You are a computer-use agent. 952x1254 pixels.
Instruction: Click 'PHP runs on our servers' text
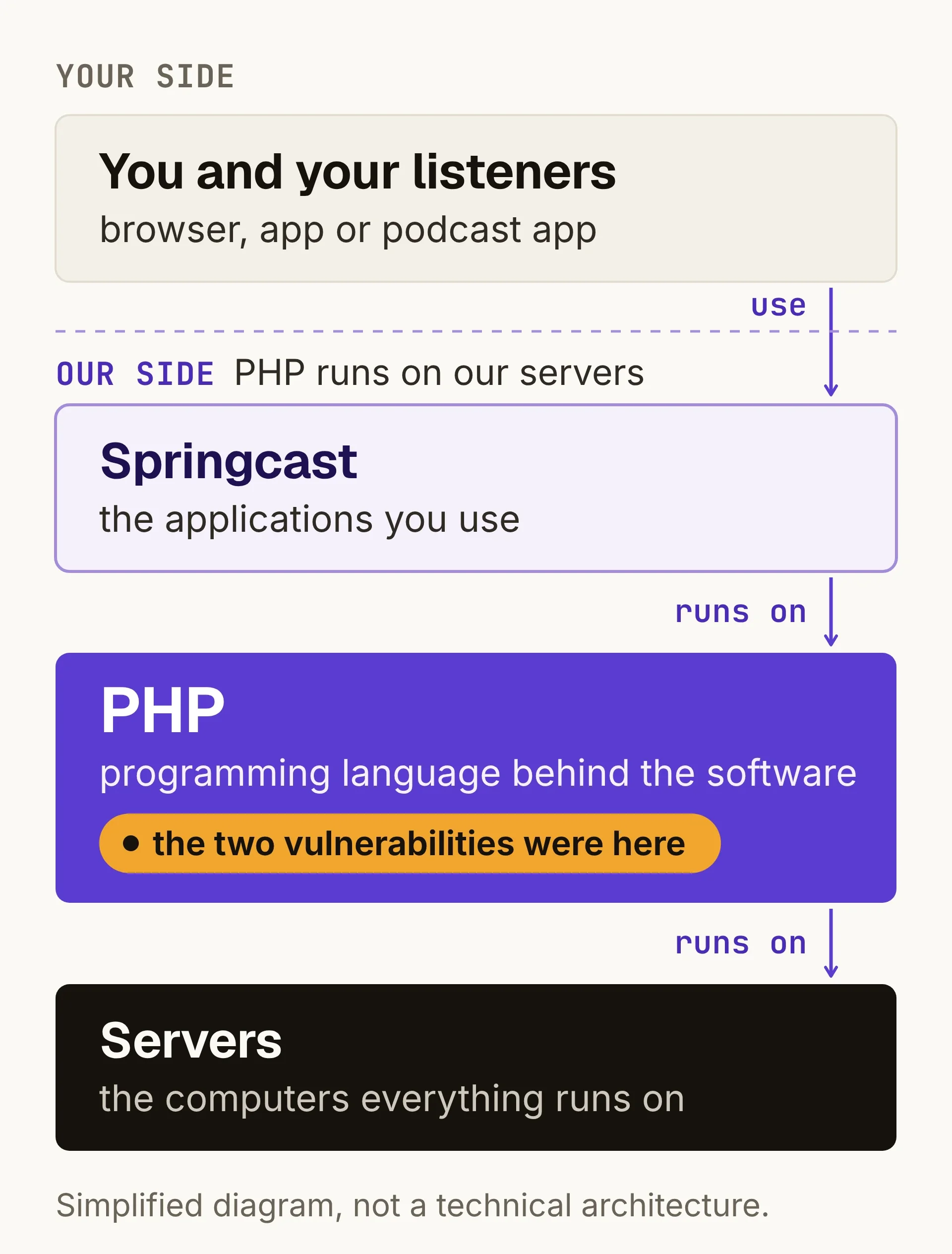pyautogui.click(x=439, y=373)
